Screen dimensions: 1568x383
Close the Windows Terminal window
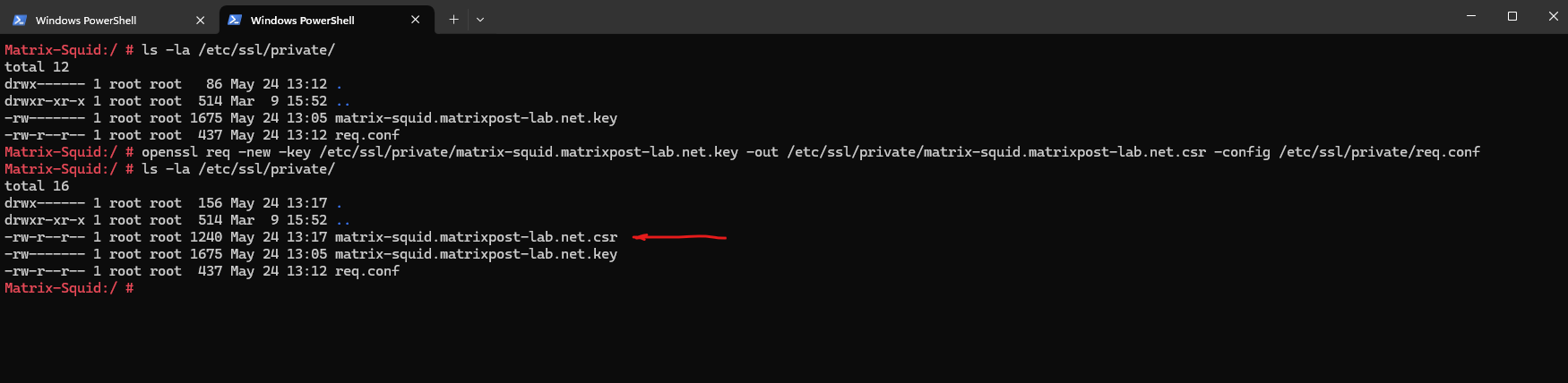coord(1553,16)
